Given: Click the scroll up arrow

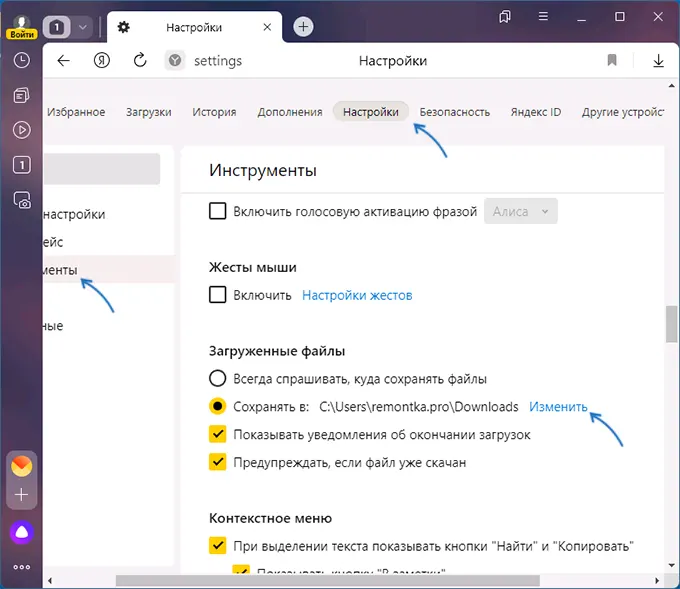Looking at the screenshot, I should pyautogui.click(x=671, y=85).
